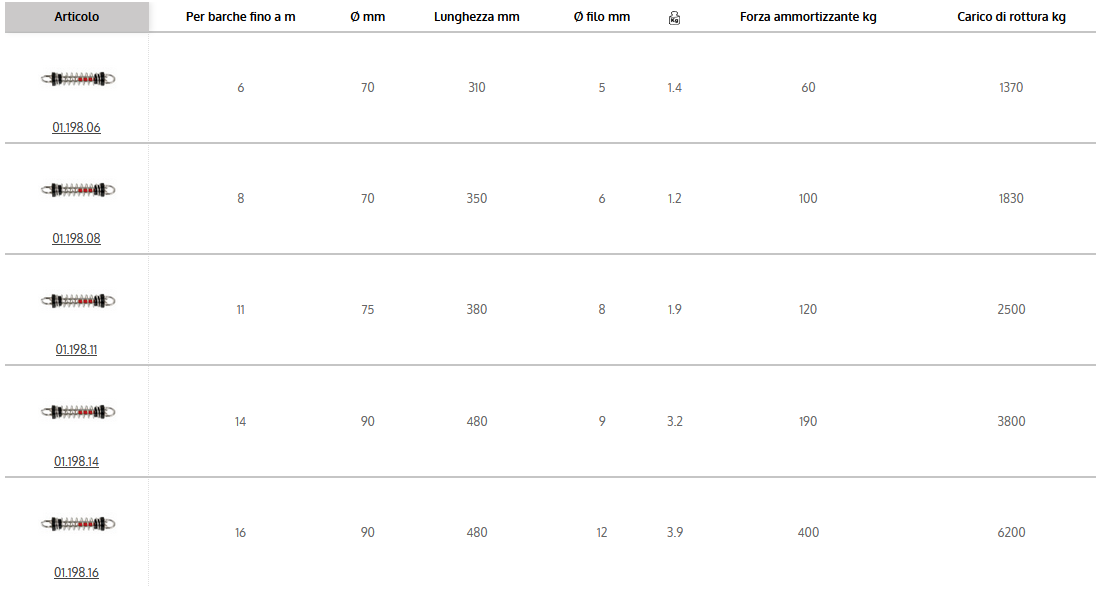Click the 1370 breaking load value
This screenshot has height=605, width=1096.
(1011, 88)
